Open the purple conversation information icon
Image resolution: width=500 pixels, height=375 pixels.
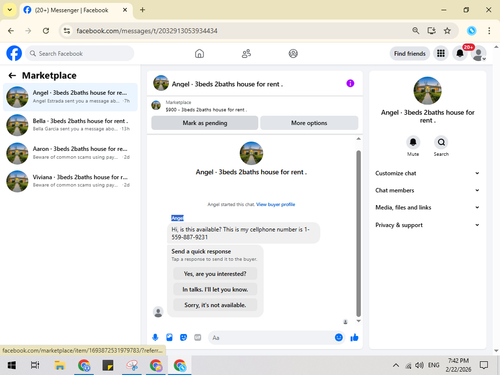(350, 83)
